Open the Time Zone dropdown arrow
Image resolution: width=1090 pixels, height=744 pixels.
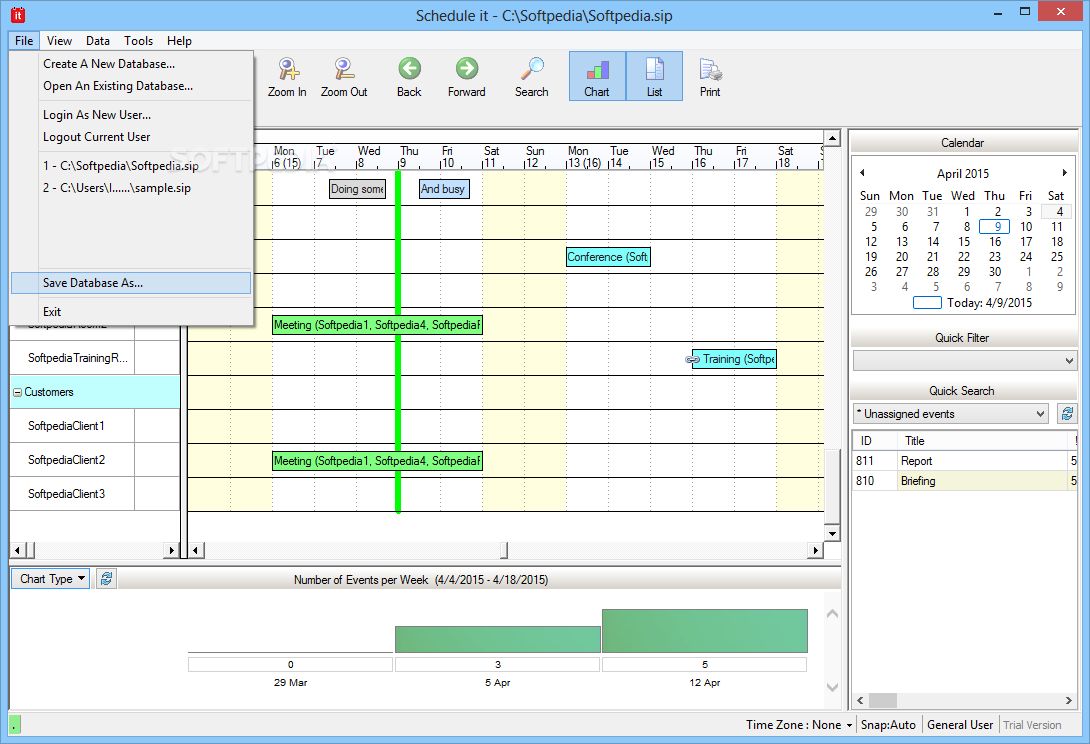(849, 725)
